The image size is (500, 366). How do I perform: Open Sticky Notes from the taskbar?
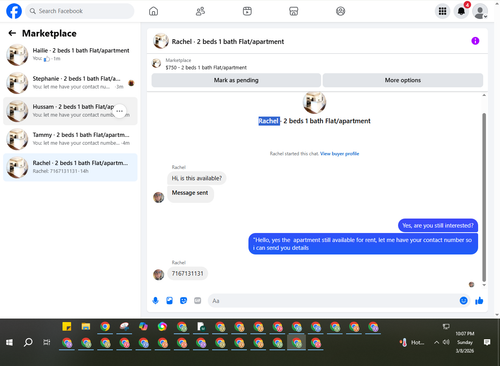[x=67, y=327]
